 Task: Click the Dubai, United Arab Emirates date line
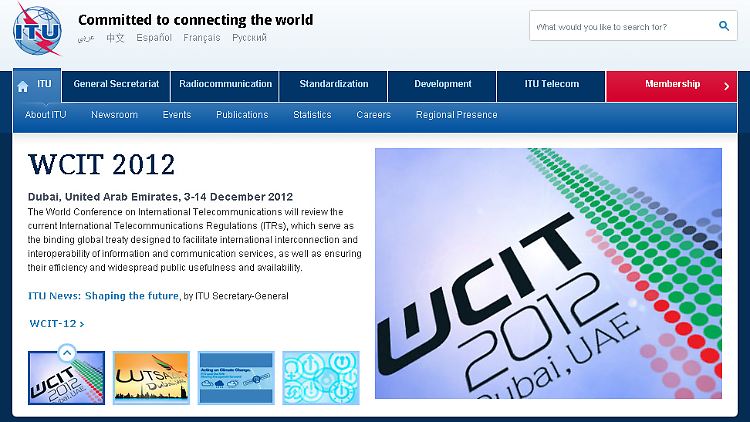pos(160,197)
